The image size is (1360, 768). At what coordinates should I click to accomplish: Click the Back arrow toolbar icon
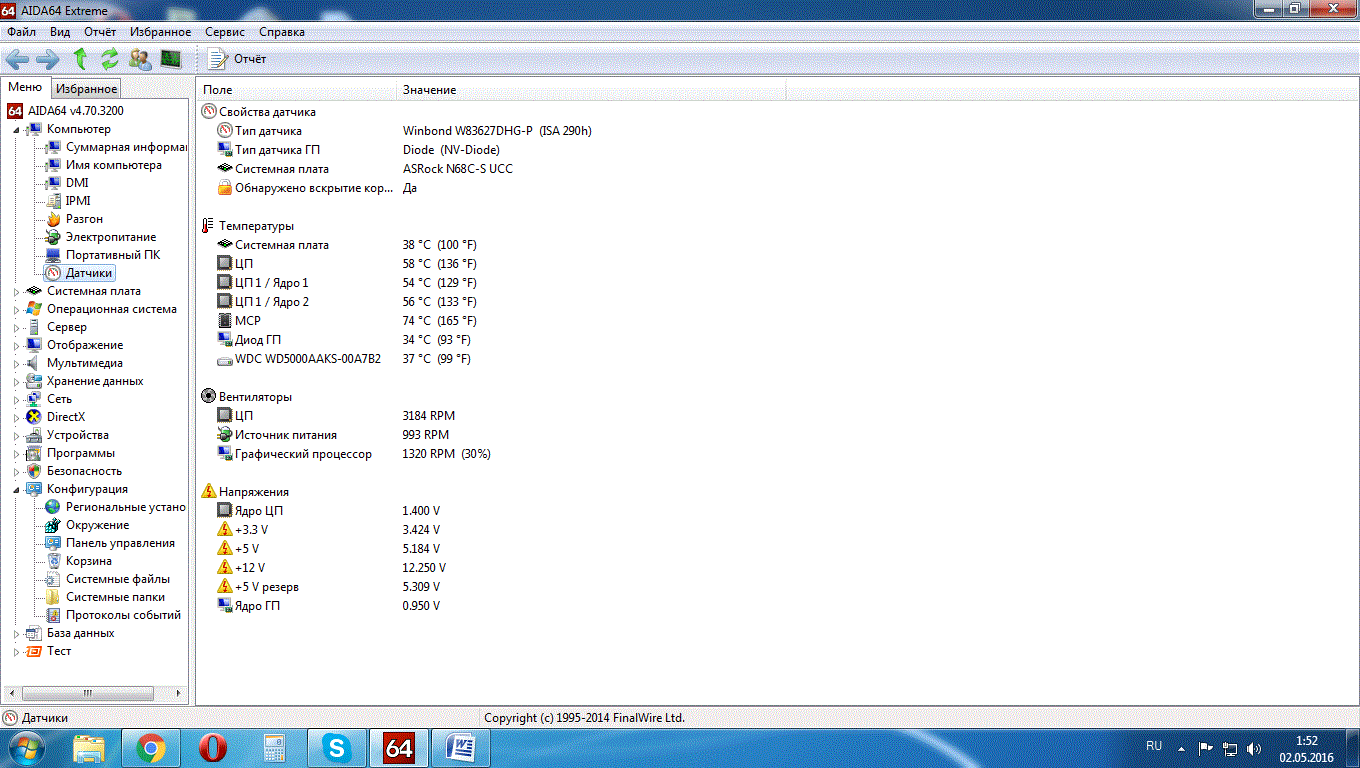(17, 59)
